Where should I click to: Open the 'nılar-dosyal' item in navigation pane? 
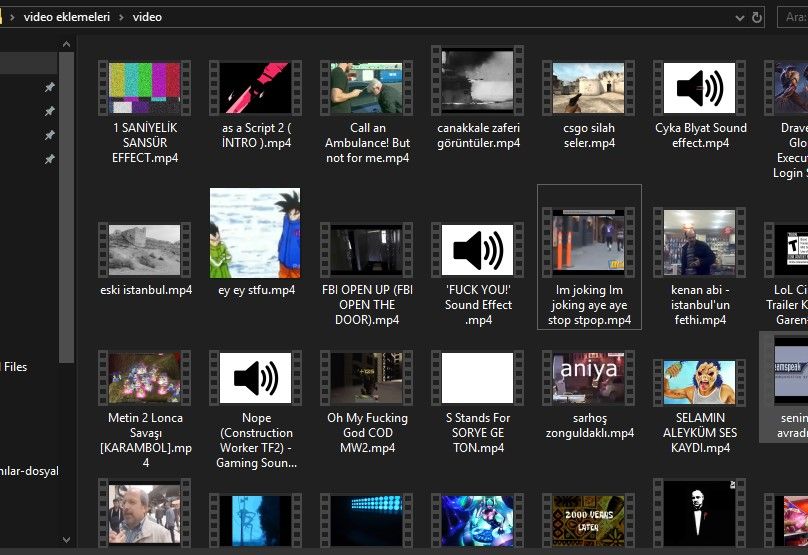(29, 471)
